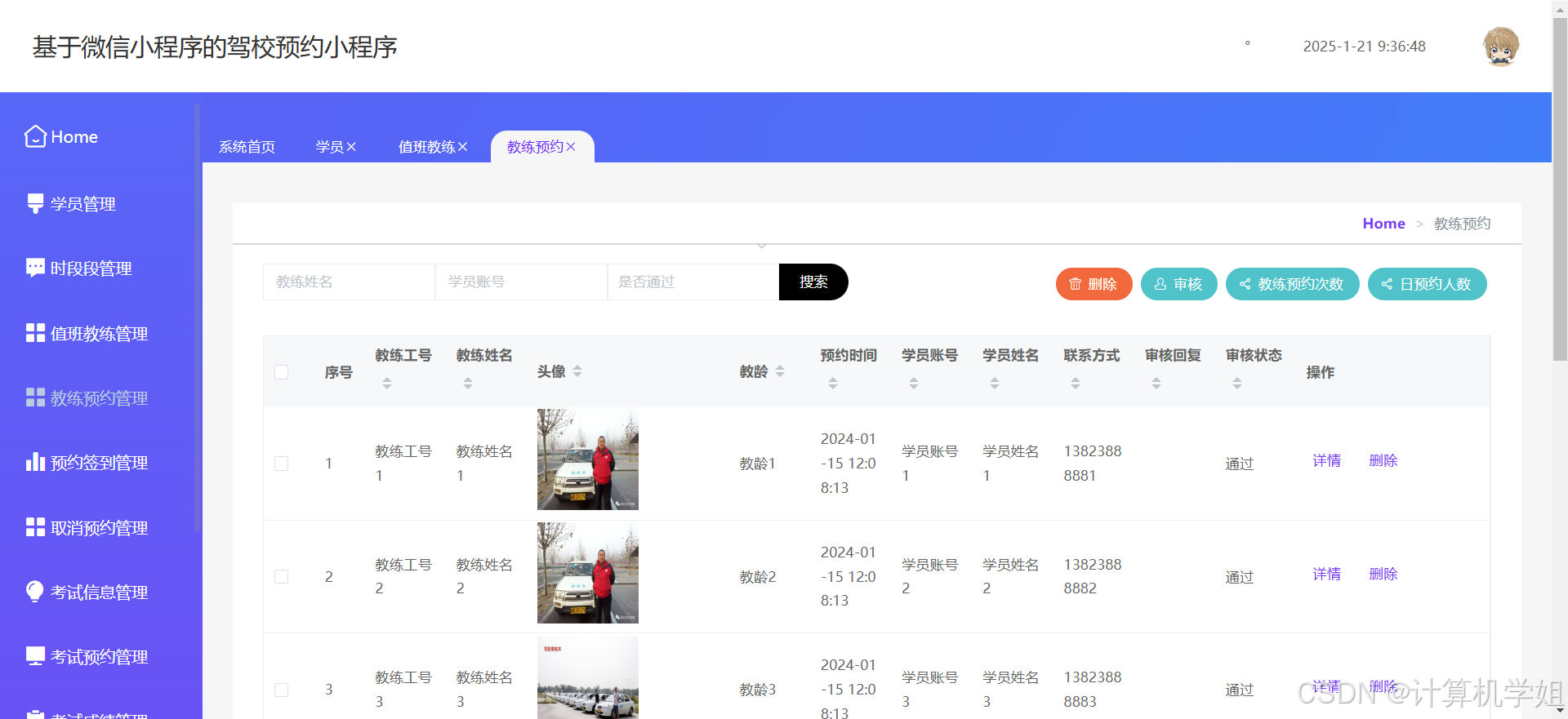
Task: Sort by 学员账号 column arrows
Action: click(914, 383)
